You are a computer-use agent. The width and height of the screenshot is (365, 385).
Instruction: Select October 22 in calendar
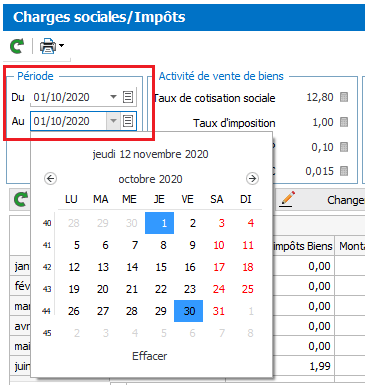point(161,289)
